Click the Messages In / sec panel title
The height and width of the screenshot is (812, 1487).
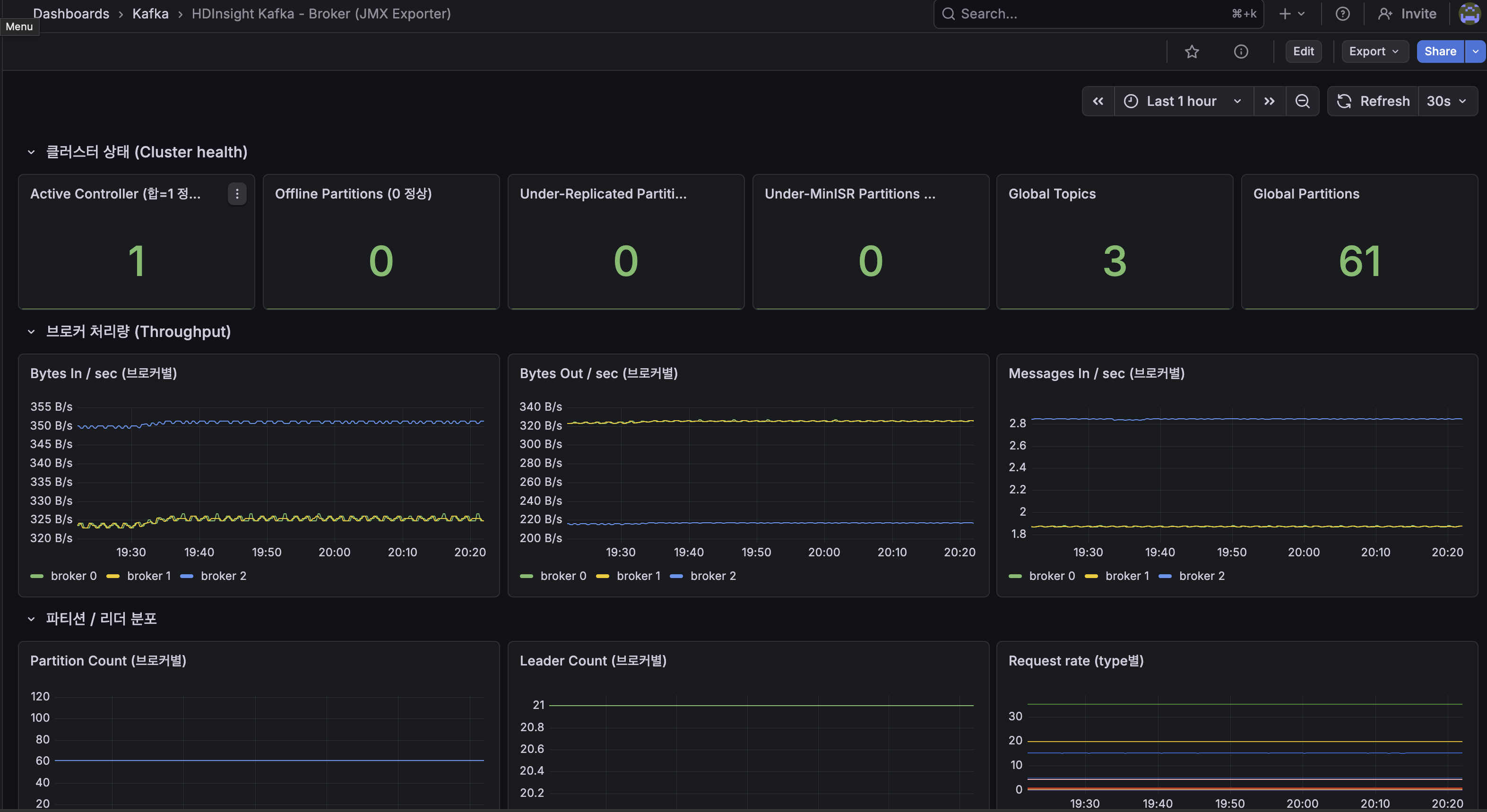(1097, 373)
